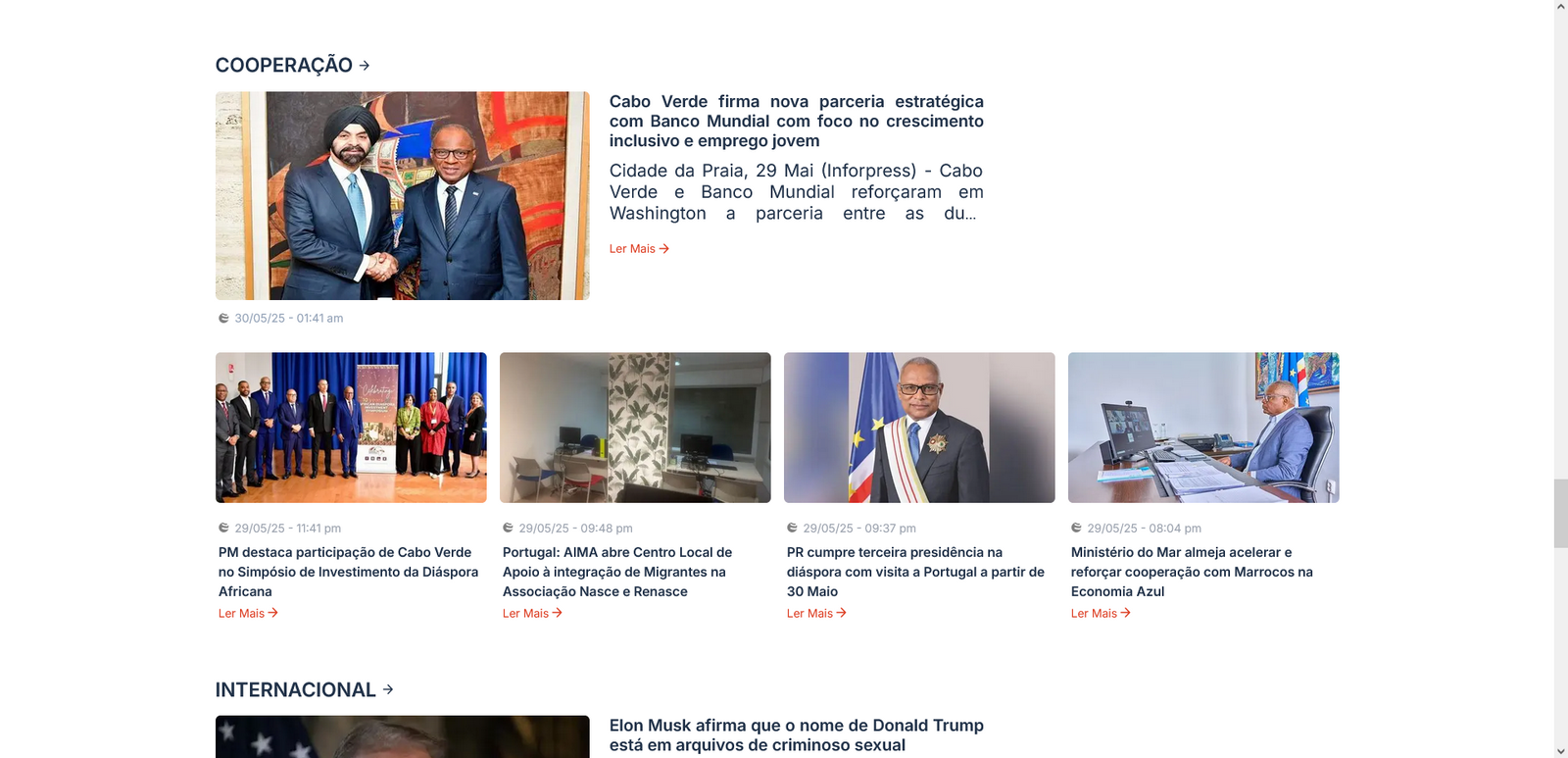Click the Ler Mais arrow under Ministério do Mar article
Image resolution: width=1568 pixels, height=758 pixels.
(1126, 613)
